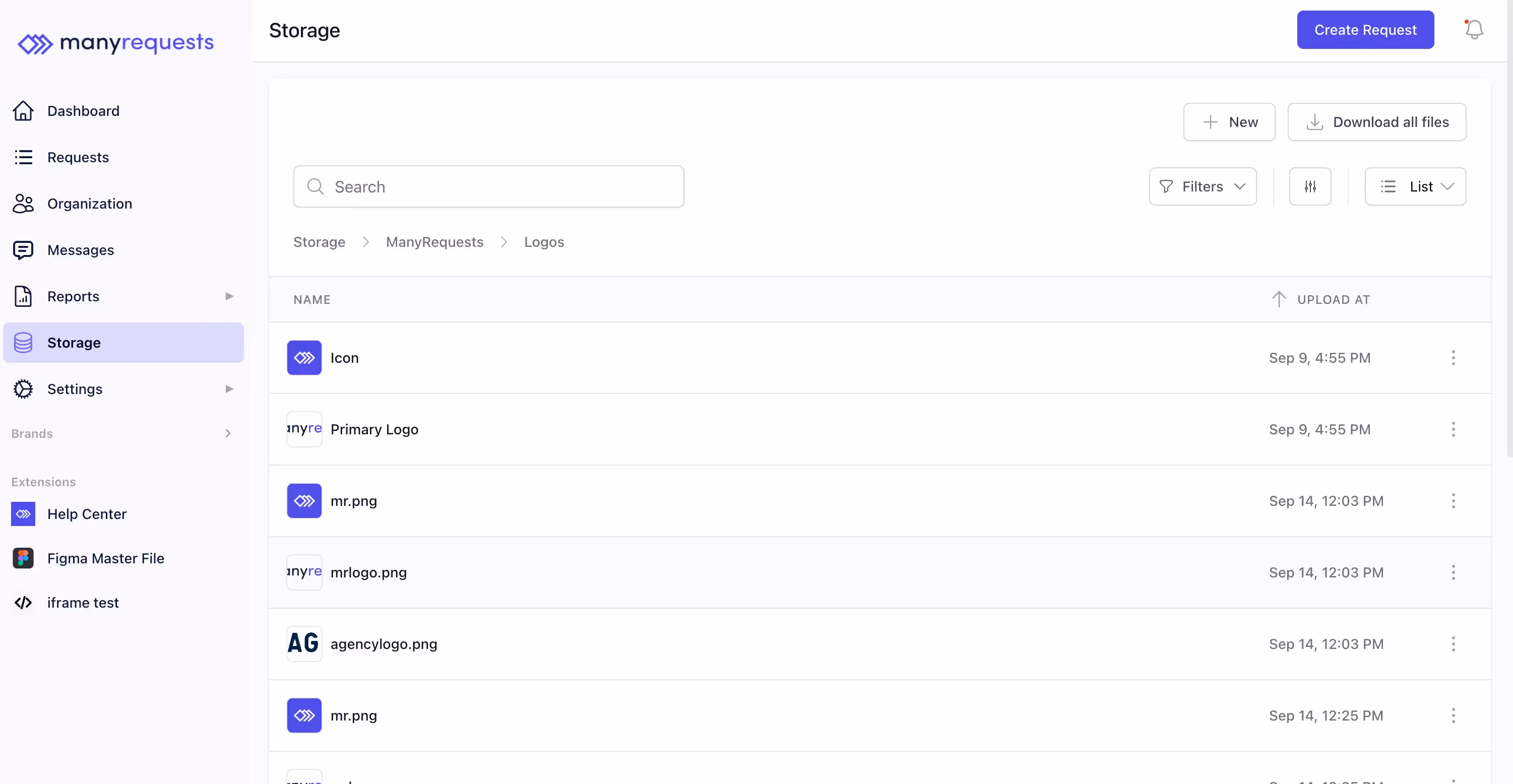Click Download all files button
Image resolution: width=1513 pixels, height=784 pixels.
pyautogui.click(x=1377, y=122)
